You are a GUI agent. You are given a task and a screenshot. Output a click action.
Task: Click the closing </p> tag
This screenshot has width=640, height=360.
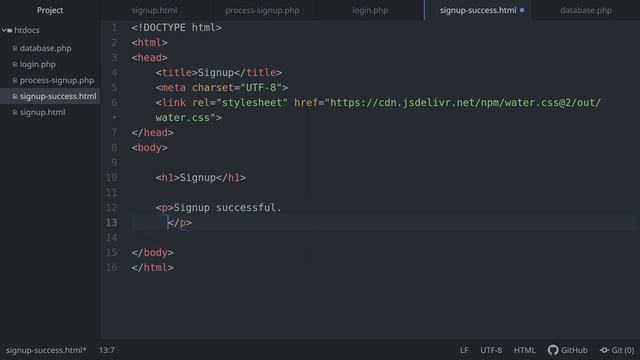click(179, 223)
